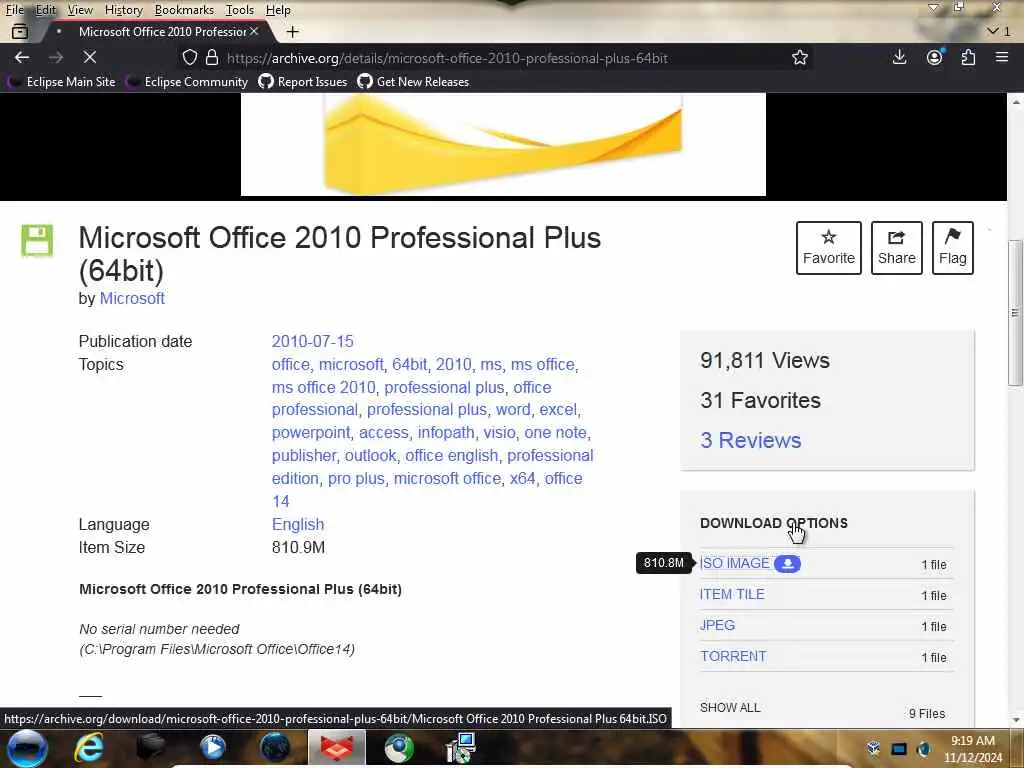
Task: Click the address bar URL field
Action: 496,57
